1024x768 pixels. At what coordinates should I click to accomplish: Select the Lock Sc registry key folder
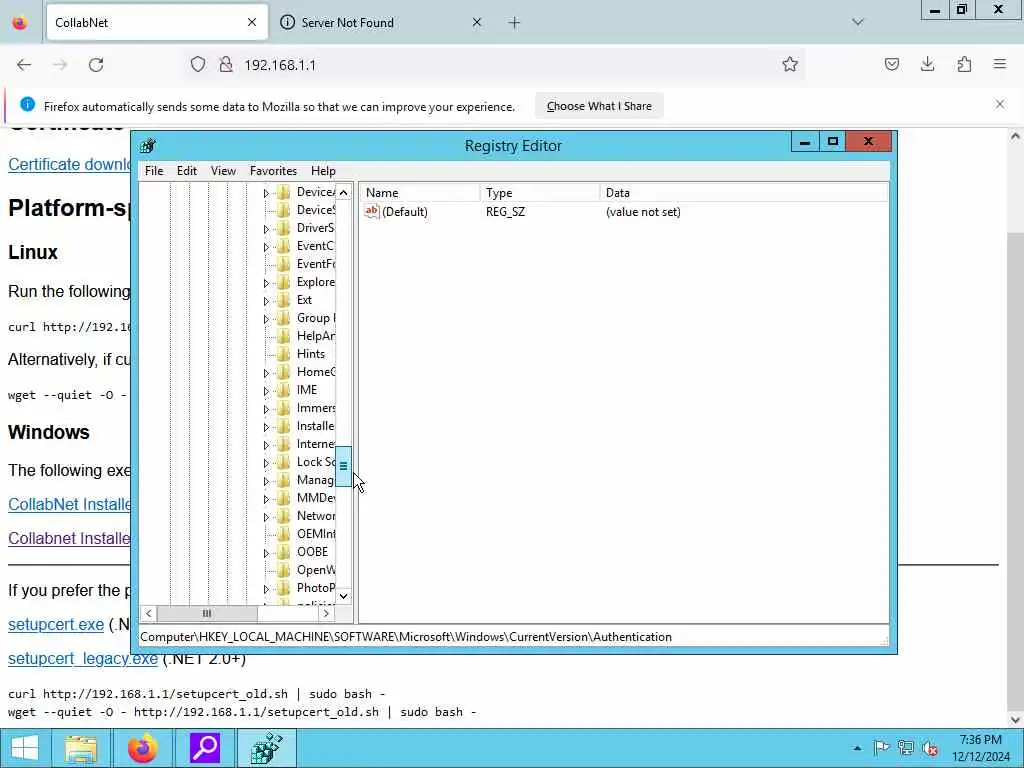click(315, 462)
